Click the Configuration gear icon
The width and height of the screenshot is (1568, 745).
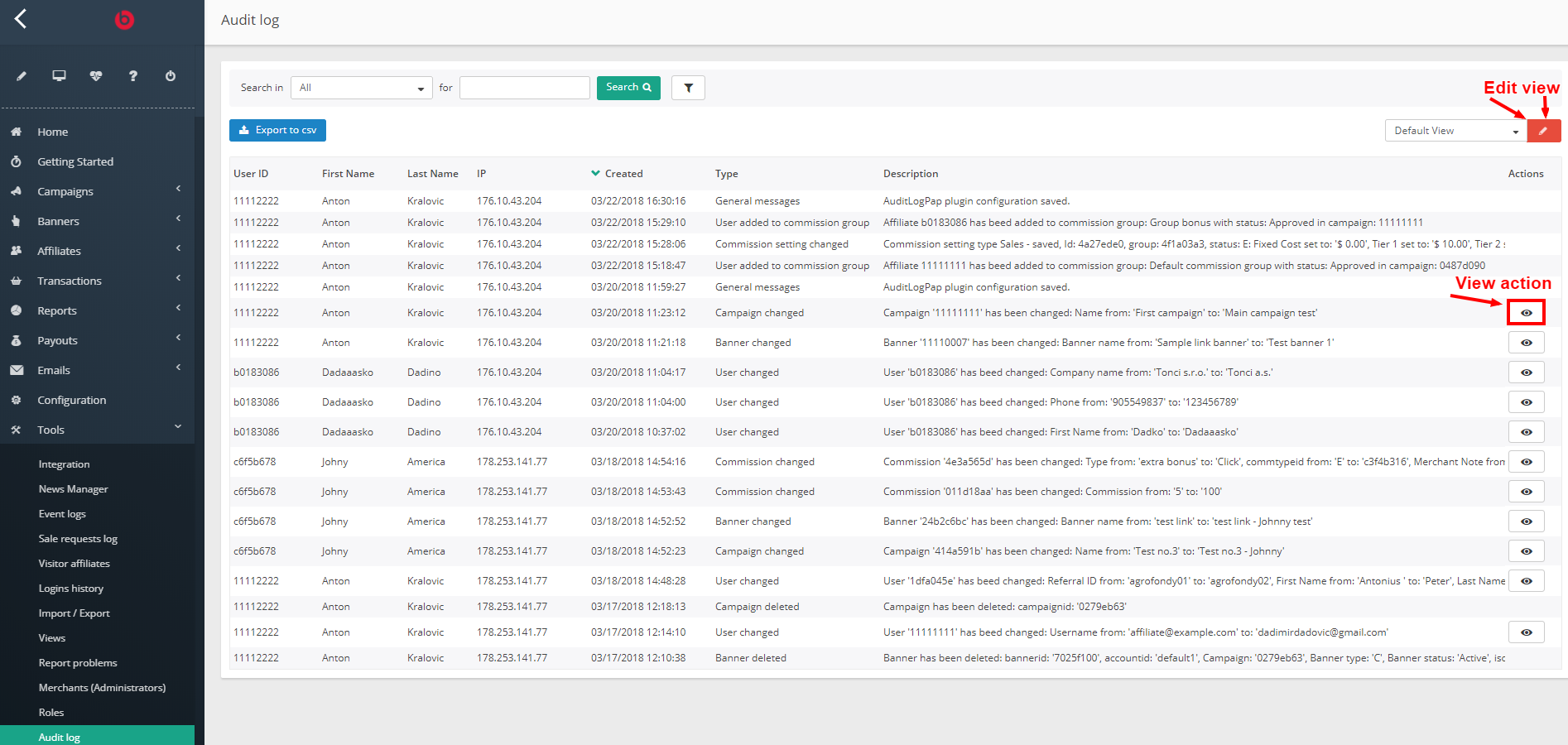[16, 400]
